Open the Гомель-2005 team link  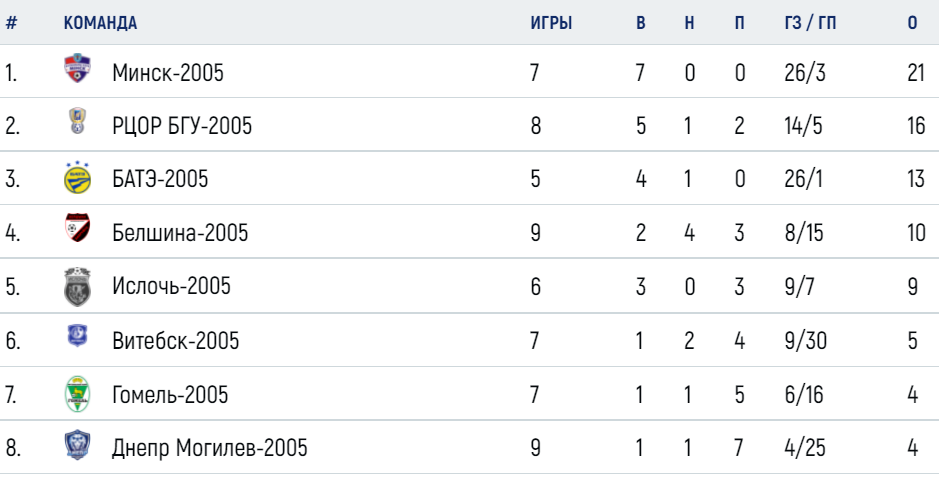pyautogui.click(x=170, y=395)
